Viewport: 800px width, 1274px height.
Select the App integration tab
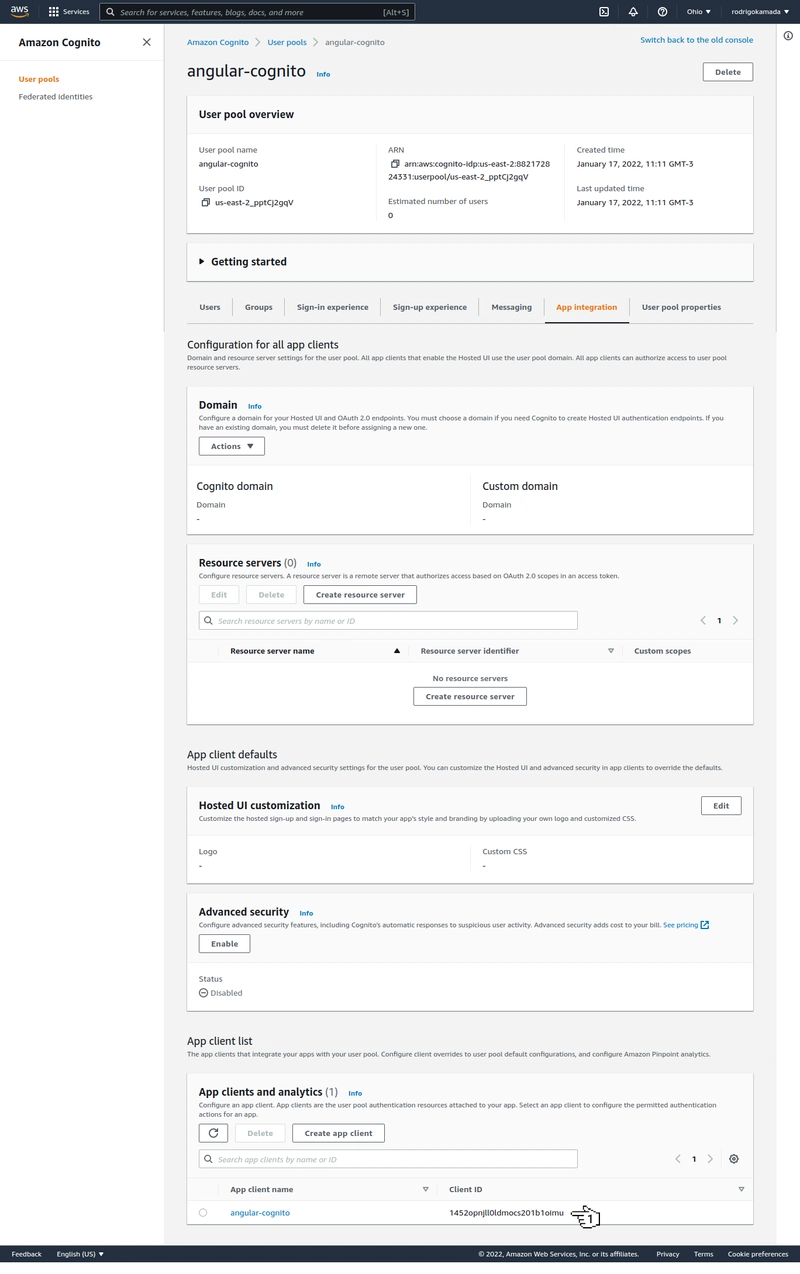coord(586,307)
